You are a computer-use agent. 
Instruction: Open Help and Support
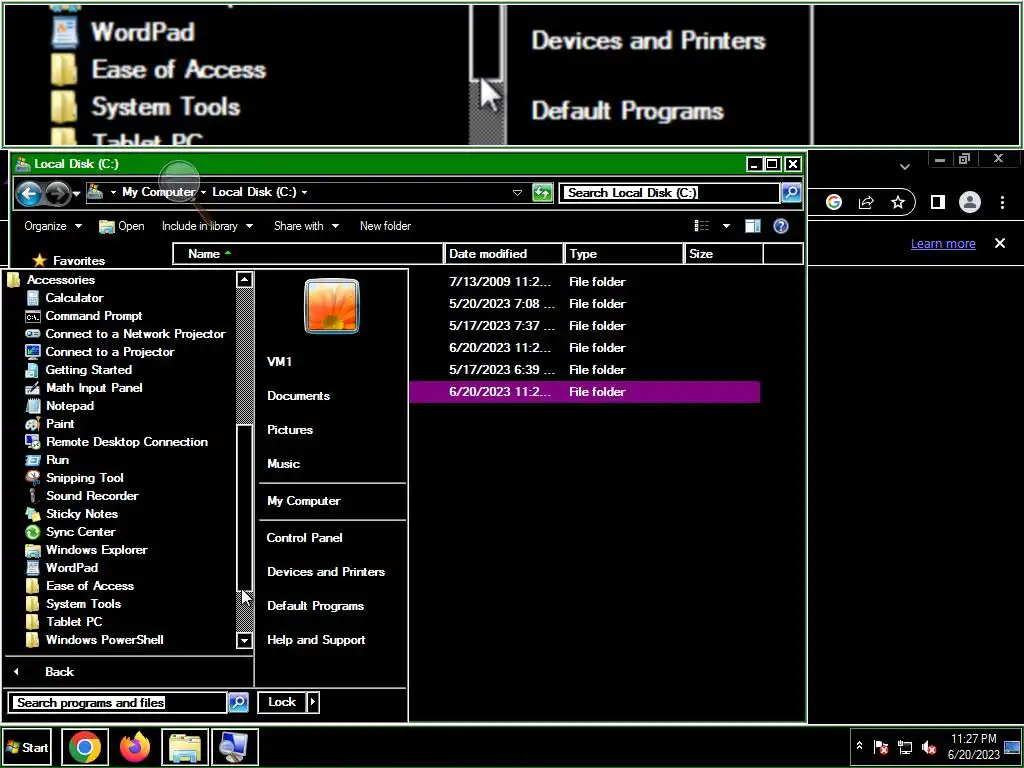pos(316,640)
